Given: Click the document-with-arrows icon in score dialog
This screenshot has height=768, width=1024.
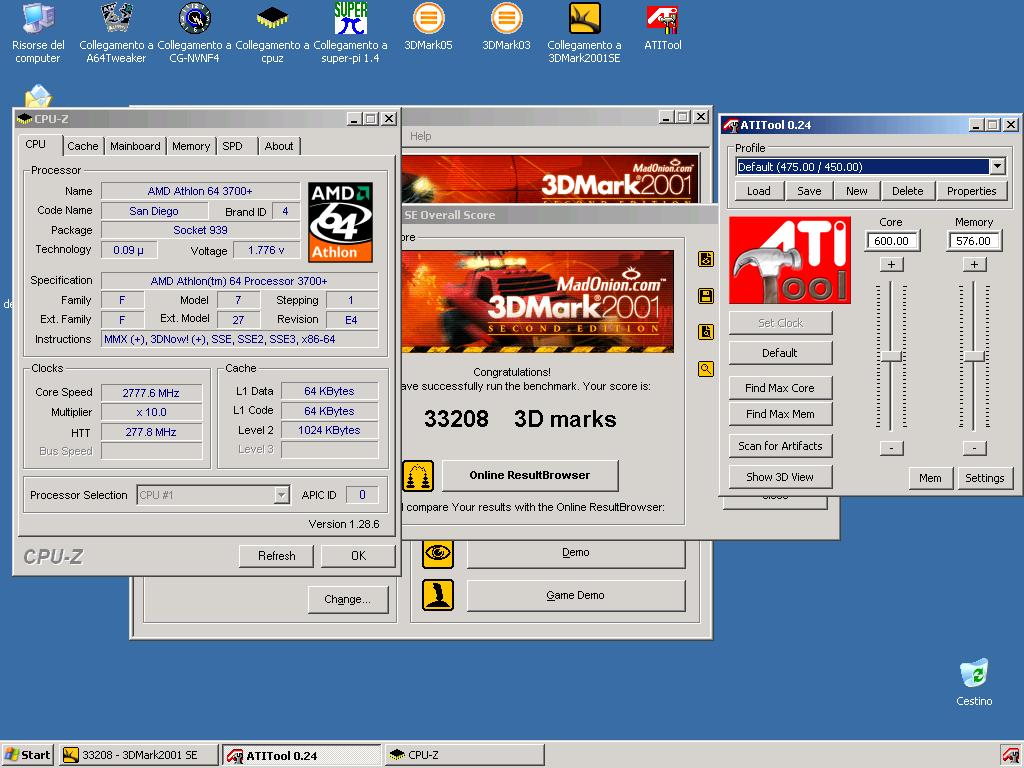Looking at the screenshot, I should coord(705,259).
